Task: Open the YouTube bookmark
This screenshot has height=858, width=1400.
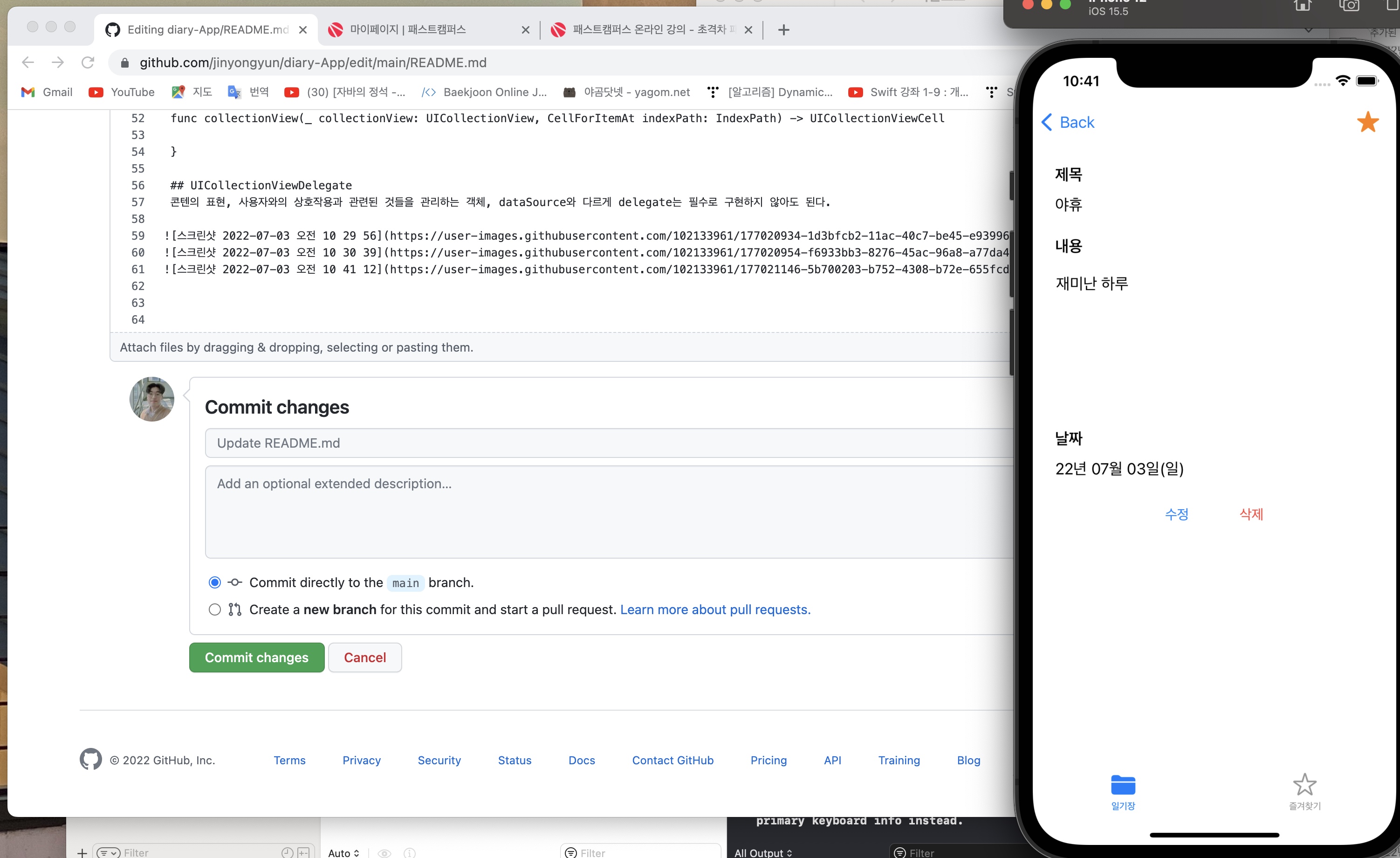Action: coord(122,92)
